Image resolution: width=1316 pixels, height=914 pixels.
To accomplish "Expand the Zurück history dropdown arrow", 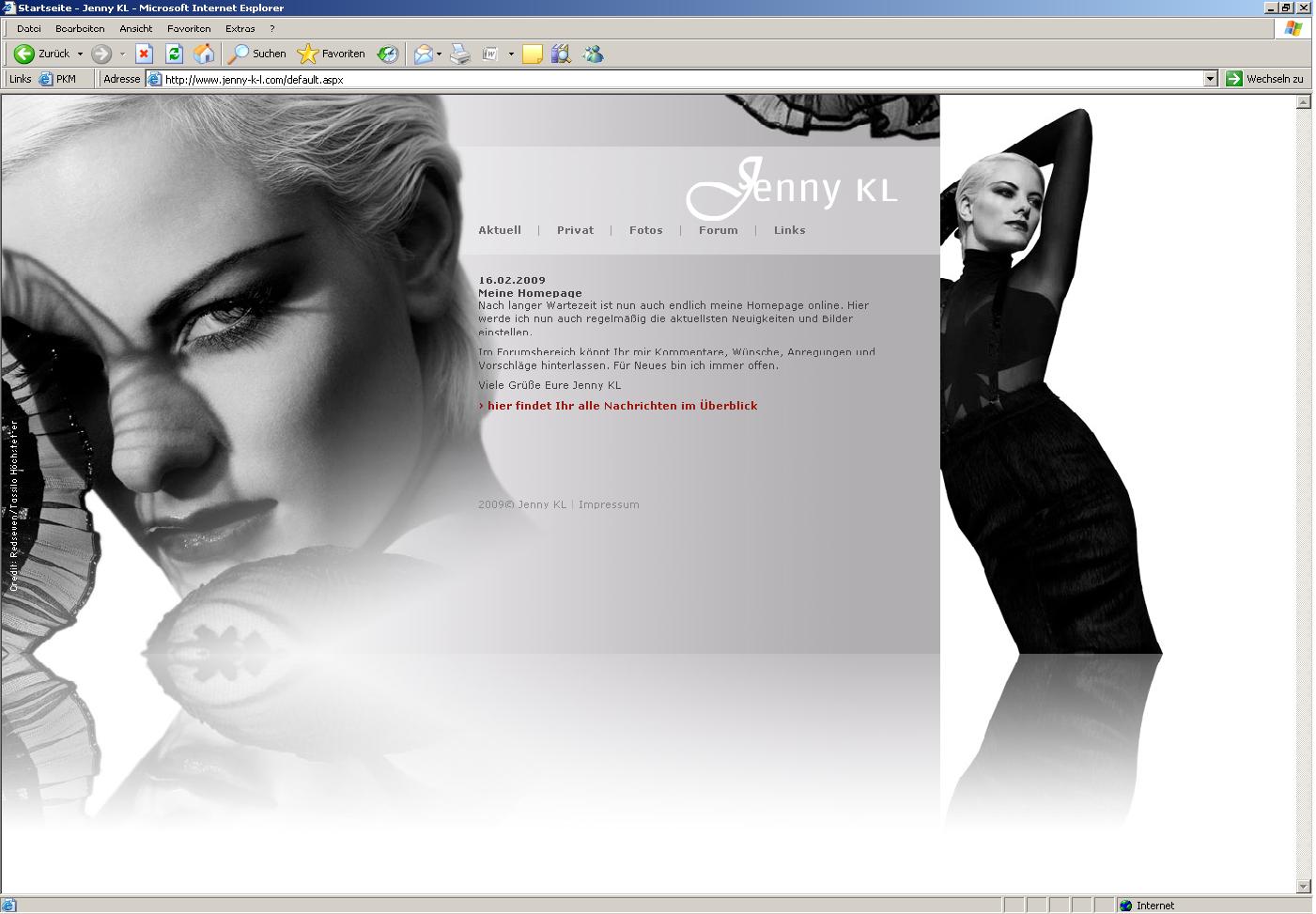I will coord(80,54).
